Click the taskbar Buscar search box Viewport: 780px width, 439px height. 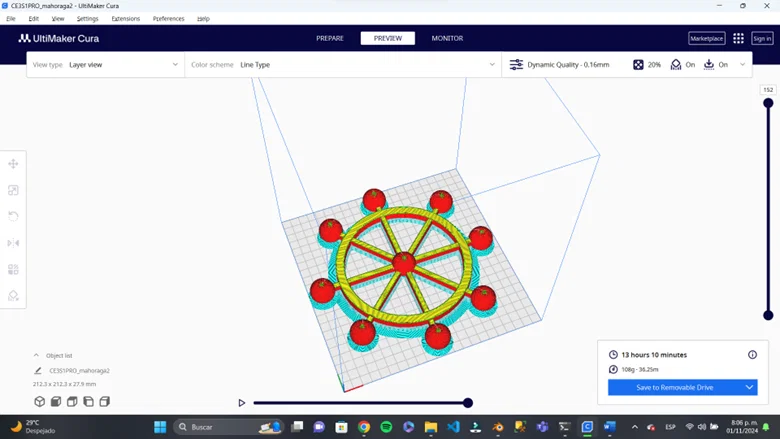tap(229, 427)
